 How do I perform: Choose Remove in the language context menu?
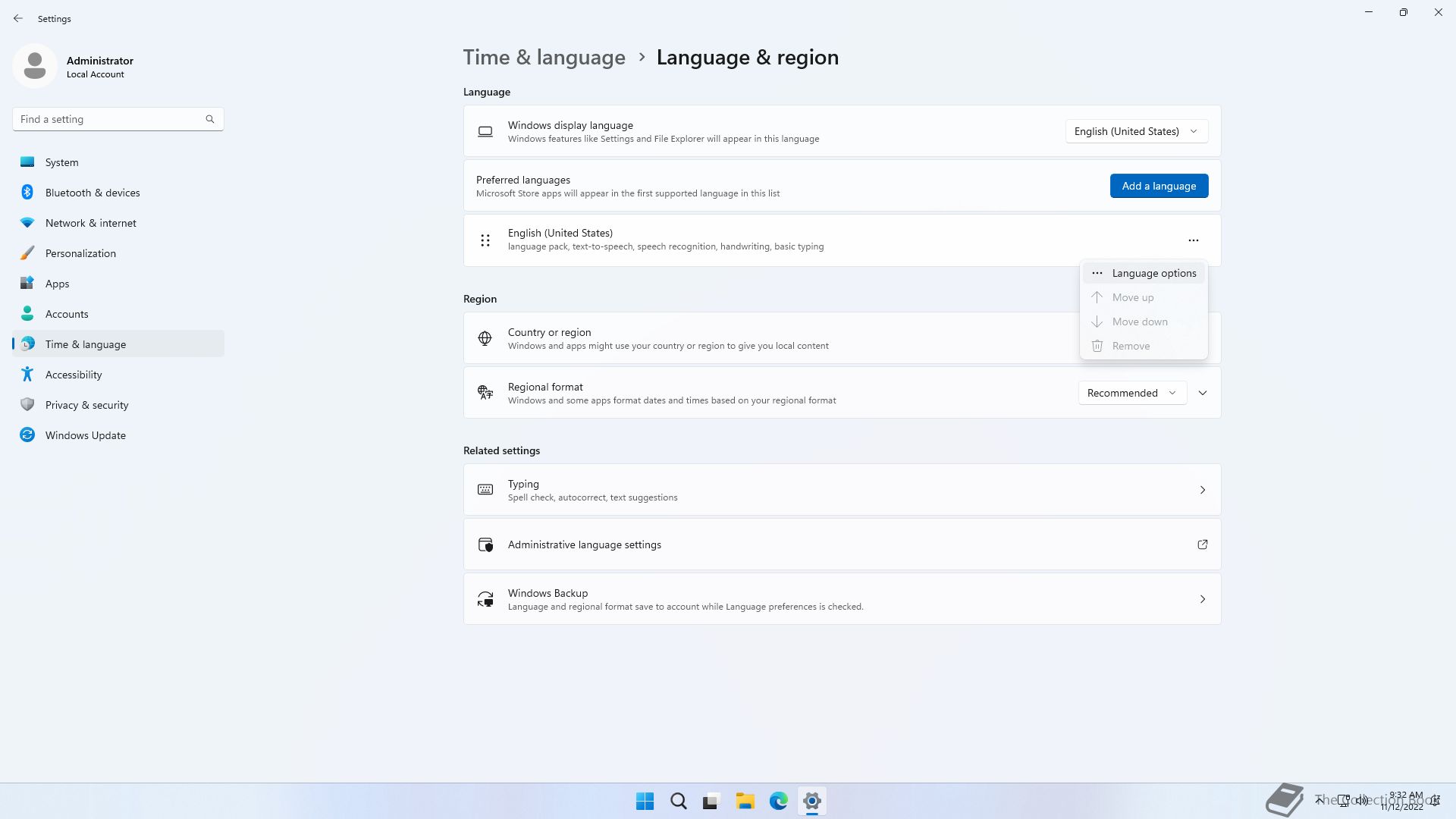1131,346
